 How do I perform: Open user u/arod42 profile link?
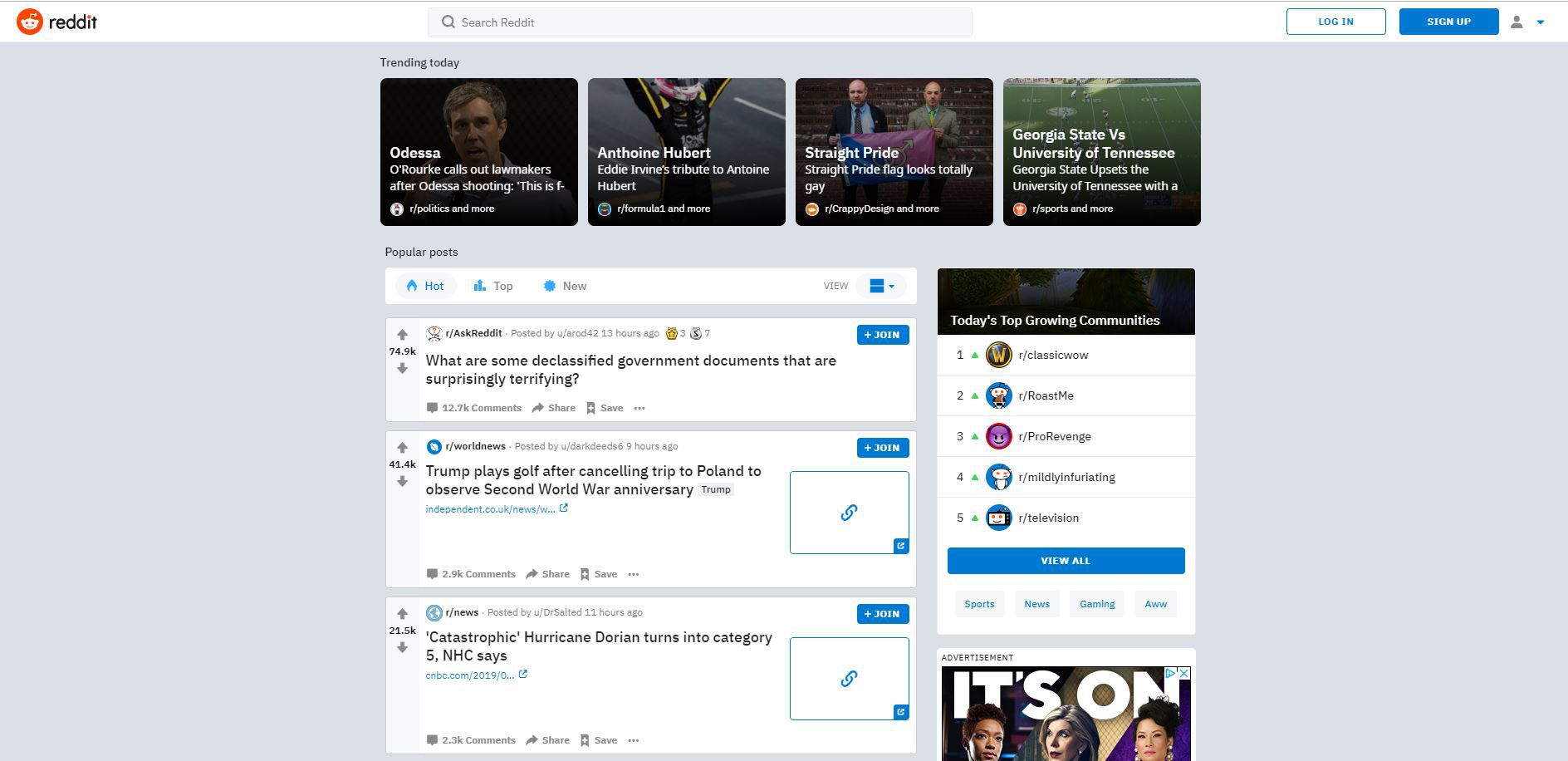click(x=578, y=333)
